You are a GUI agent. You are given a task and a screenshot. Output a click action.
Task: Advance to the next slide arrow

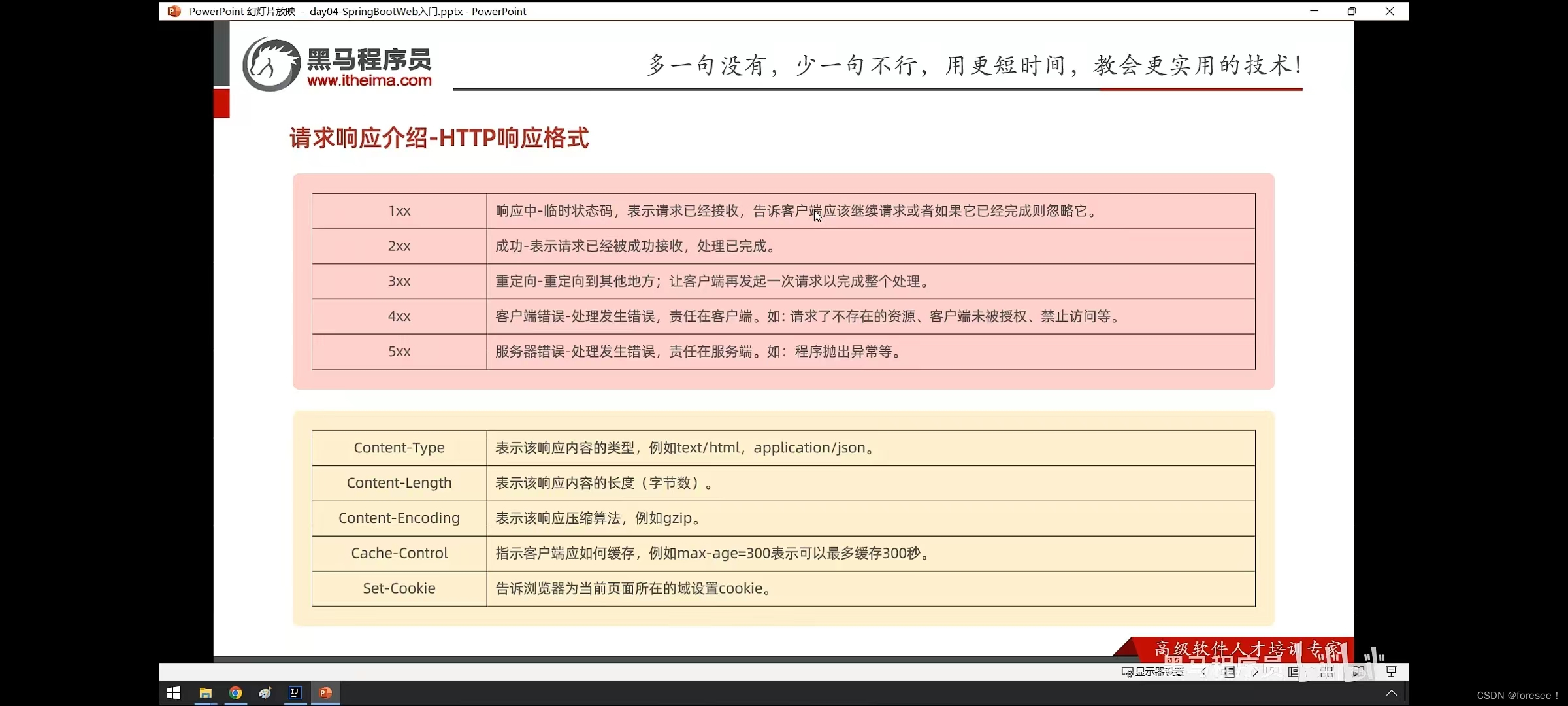pos(1255,672)
